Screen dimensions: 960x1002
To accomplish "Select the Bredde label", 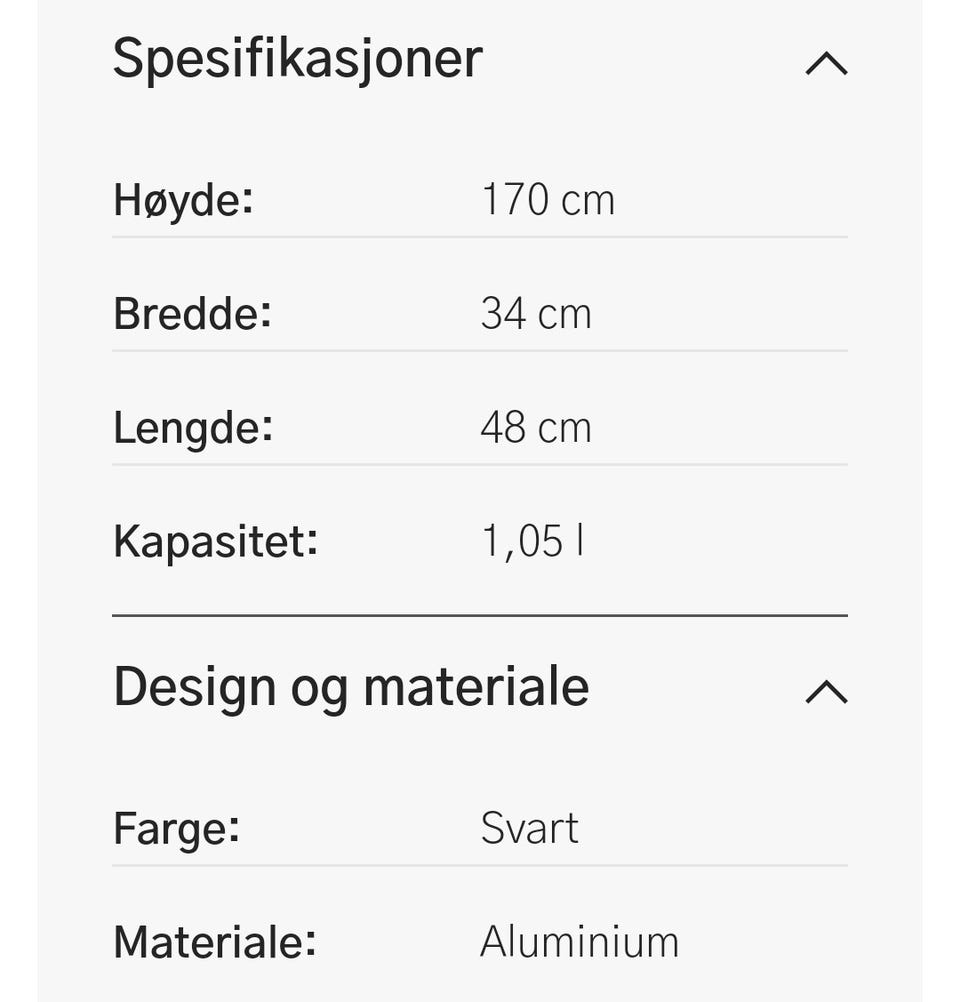I will tap(192, 314).
